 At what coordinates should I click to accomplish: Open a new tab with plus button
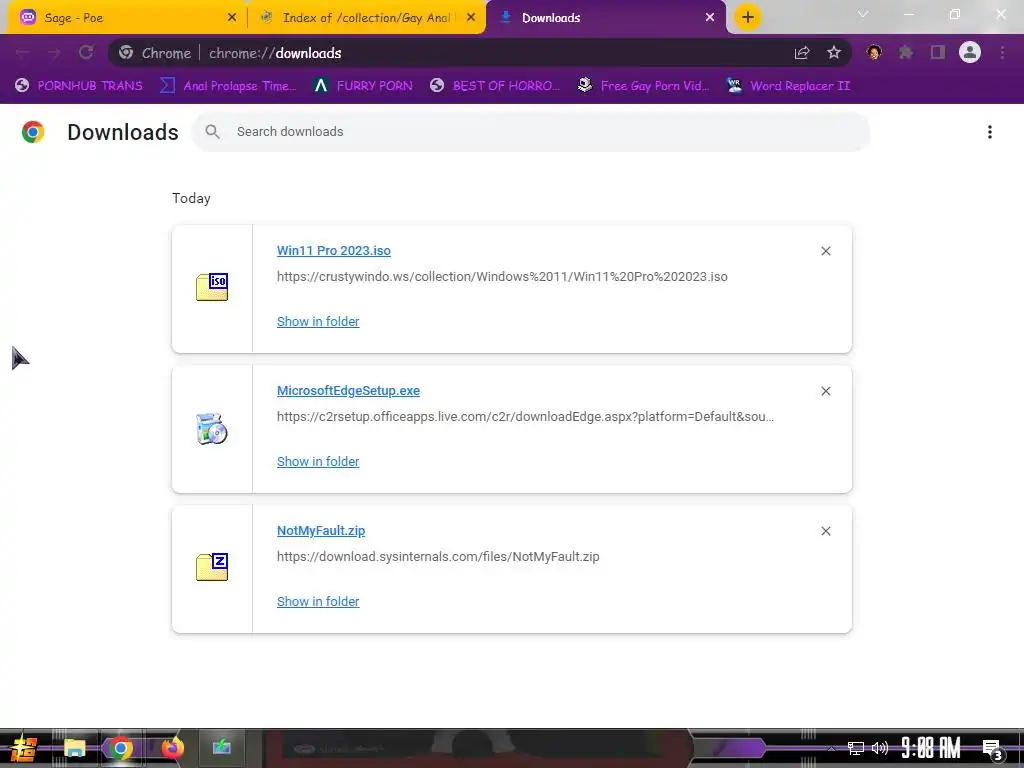coord(748,17)
